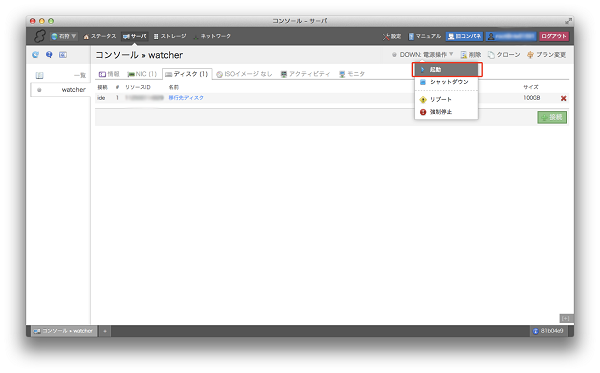Click the プラン変更 plan change icon
Image resolution: width=600 pixels, height=373 pixels.
coord(530,55)
